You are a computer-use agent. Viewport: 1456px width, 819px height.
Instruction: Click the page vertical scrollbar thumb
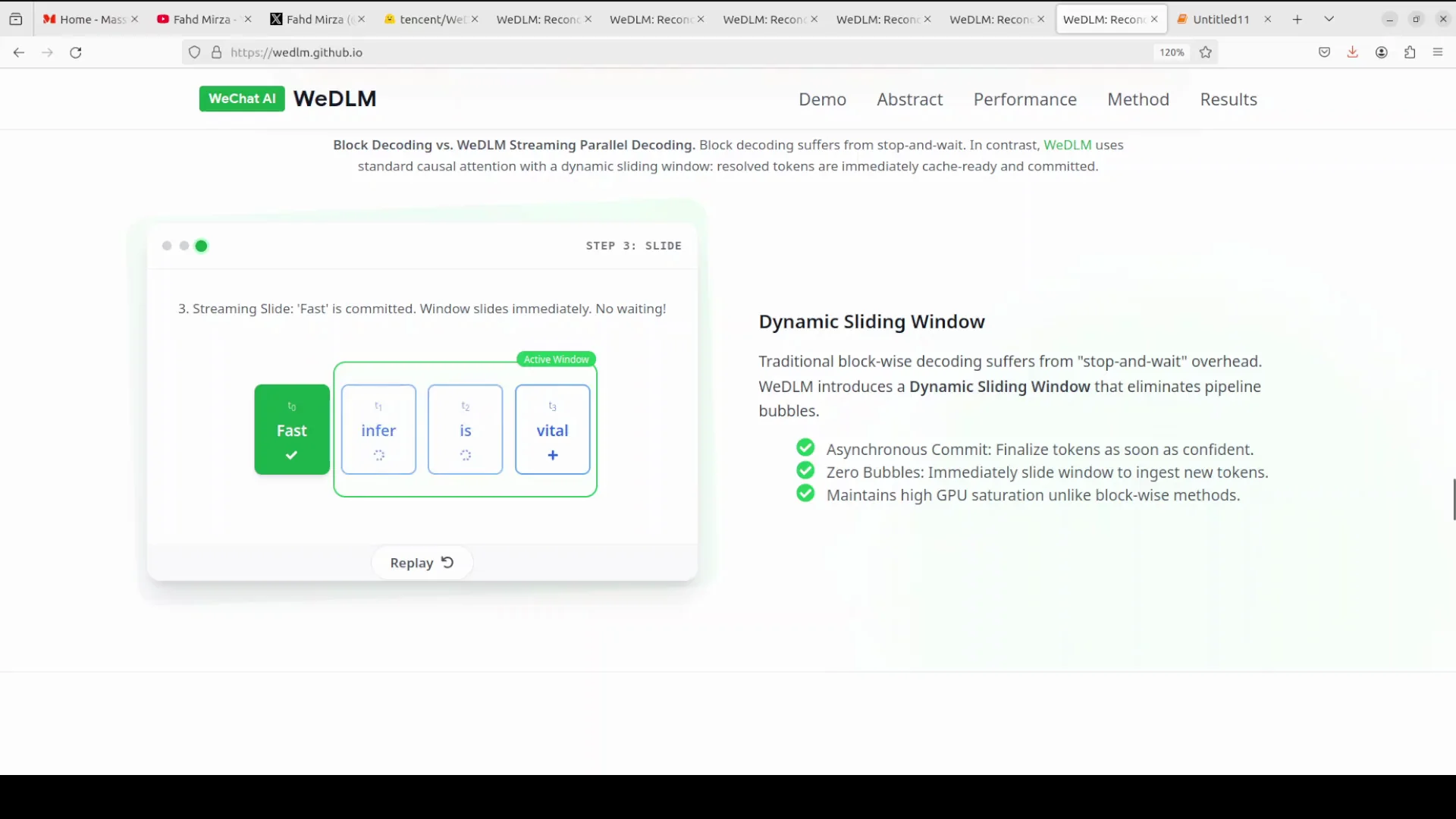click(1453, 499)
